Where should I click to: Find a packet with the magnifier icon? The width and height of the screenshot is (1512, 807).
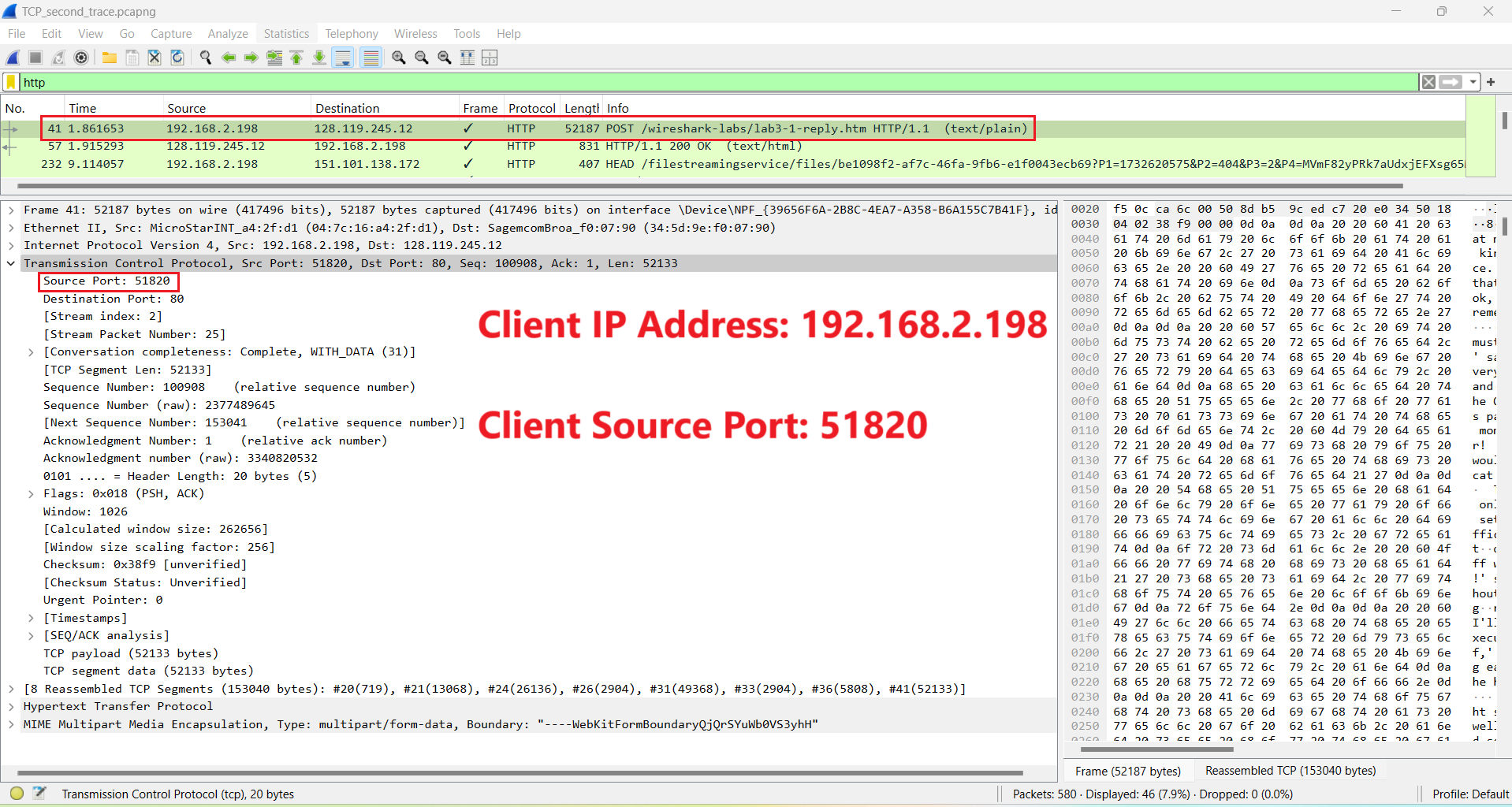click(x=206, y=58)
